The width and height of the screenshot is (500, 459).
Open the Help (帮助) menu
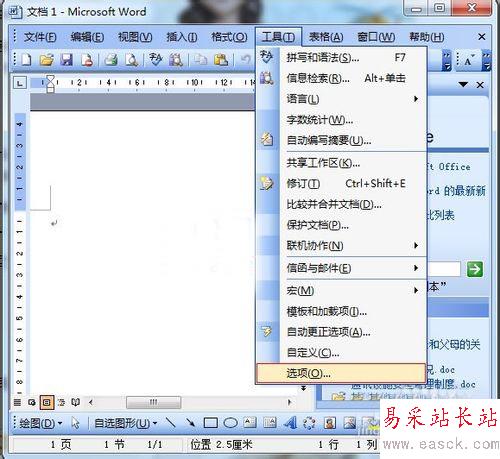pos(427,37)
